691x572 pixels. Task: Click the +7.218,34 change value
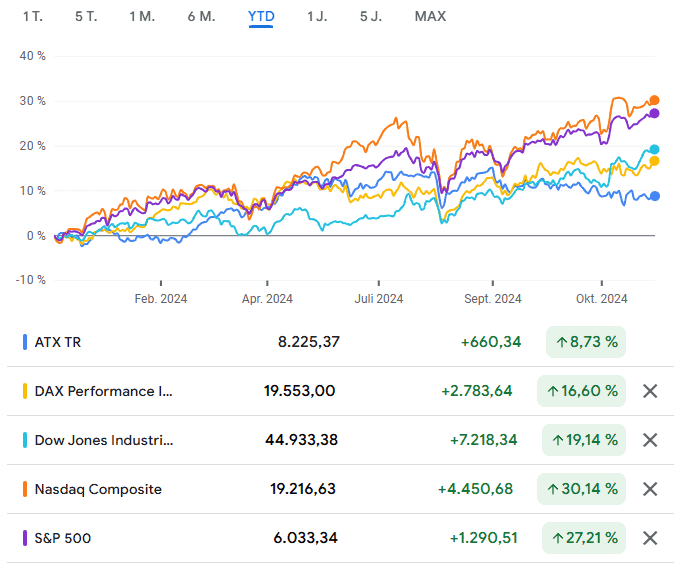pyautogui.click(x=483, y=440)
